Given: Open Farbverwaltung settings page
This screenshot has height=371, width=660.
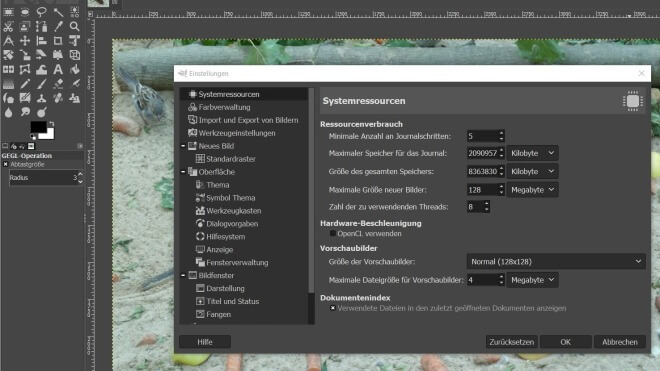Looking at the screenshot, I should [224, 107].
